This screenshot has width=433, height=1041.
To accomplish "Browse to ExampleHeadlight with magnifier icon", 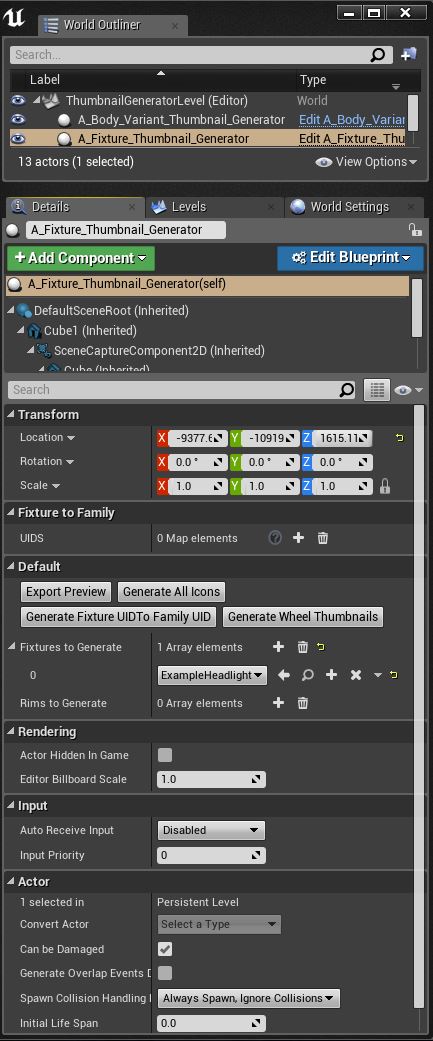I will [307, 675].
